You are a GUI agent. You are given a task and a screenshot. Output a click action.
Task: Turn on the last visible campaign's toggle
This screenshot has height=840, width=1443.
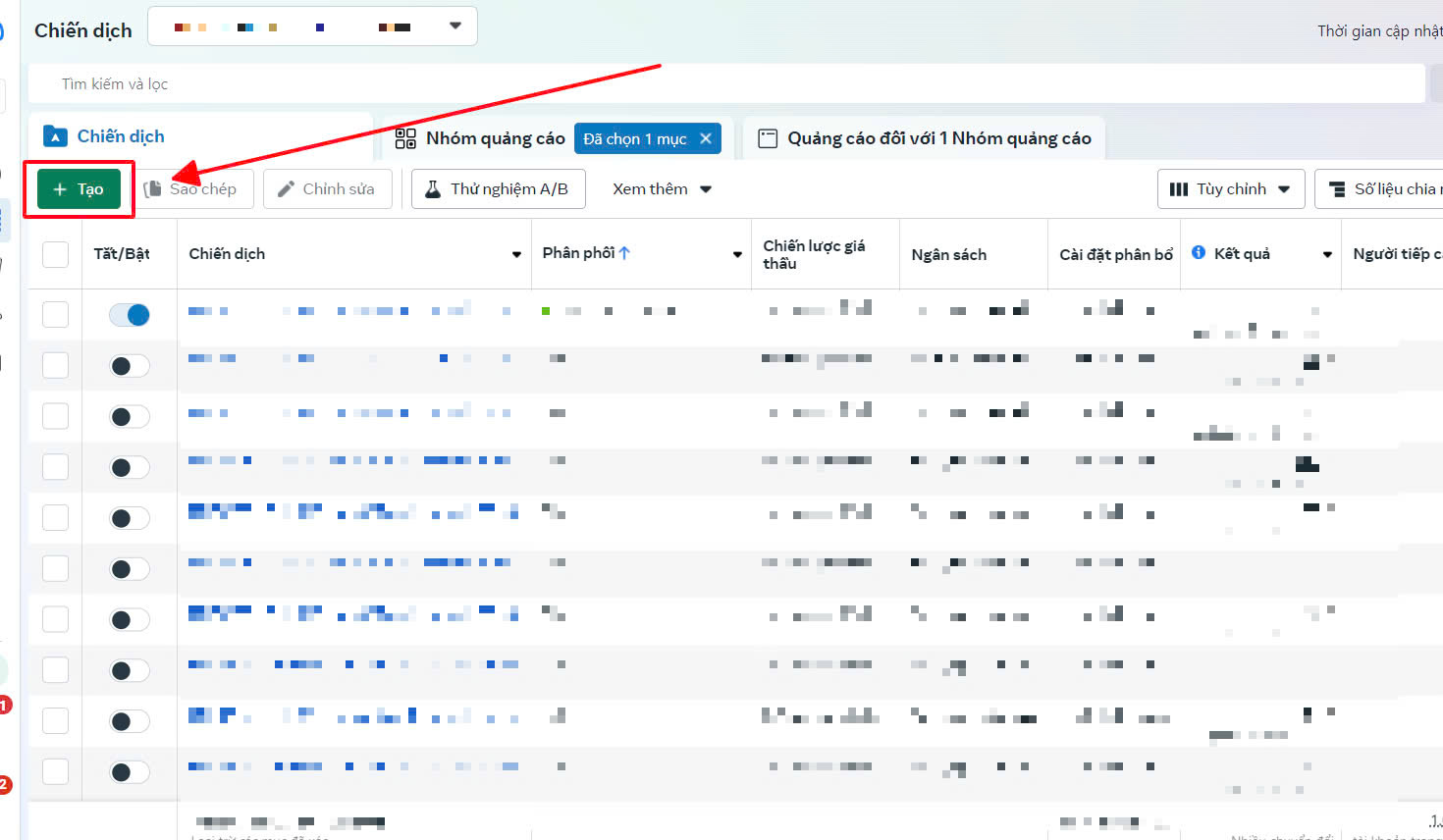(130, 772)
